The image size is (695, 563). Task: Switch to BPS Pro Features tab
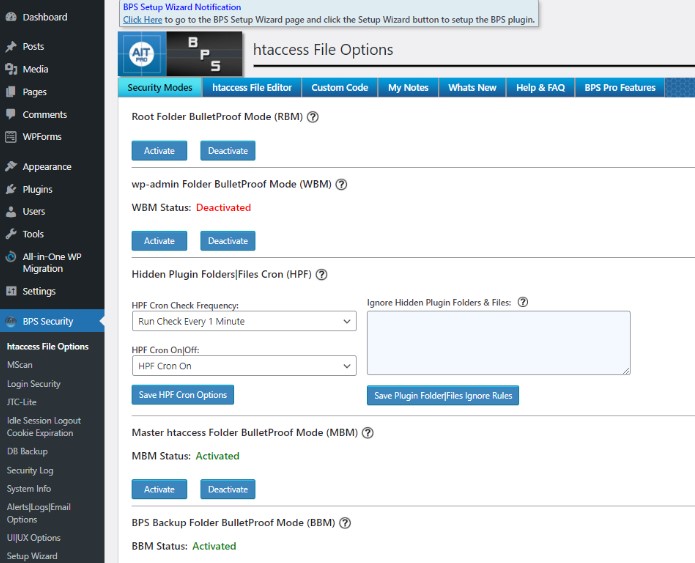620,87
